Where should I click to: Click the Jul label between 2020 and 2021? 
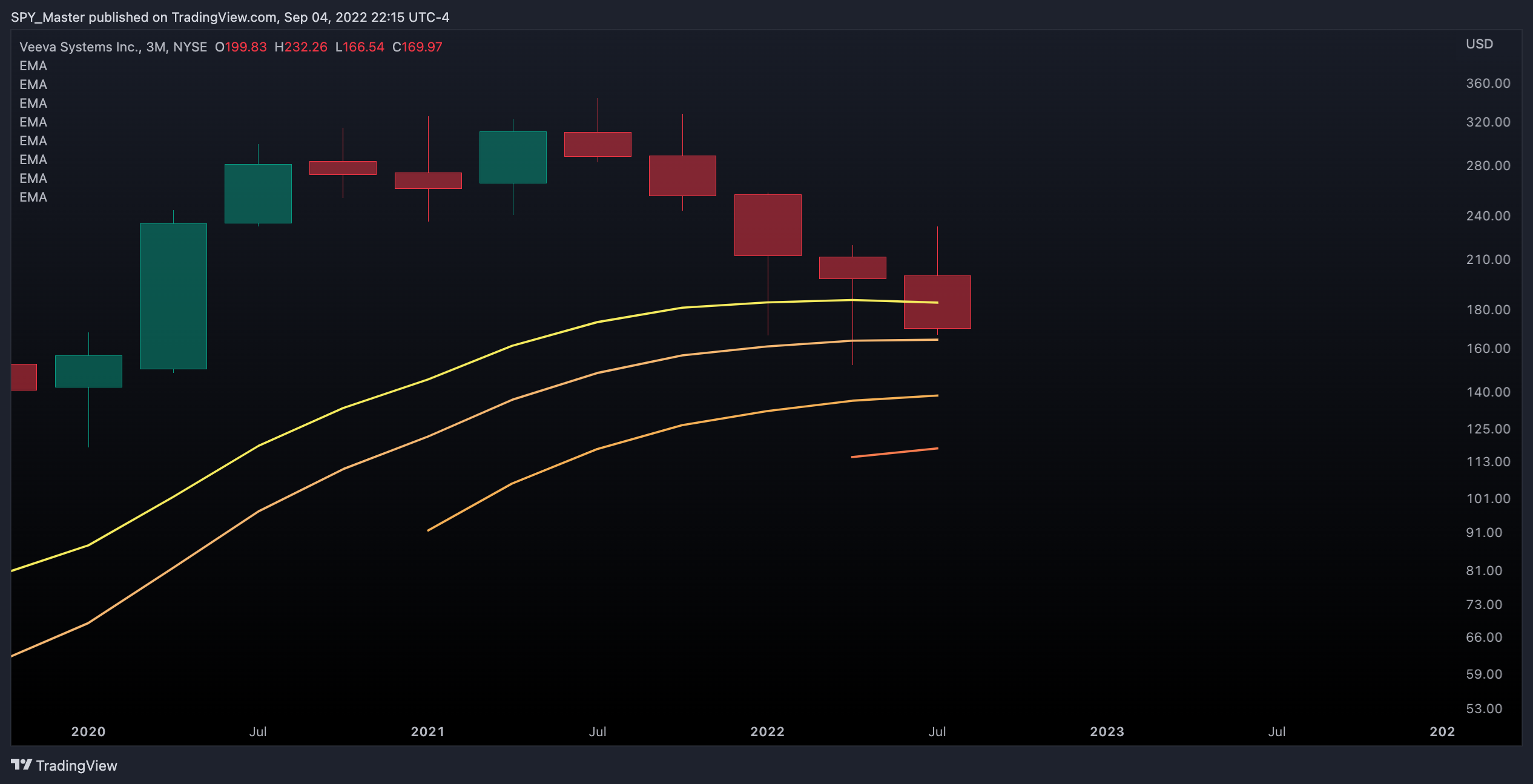point(258,731)
